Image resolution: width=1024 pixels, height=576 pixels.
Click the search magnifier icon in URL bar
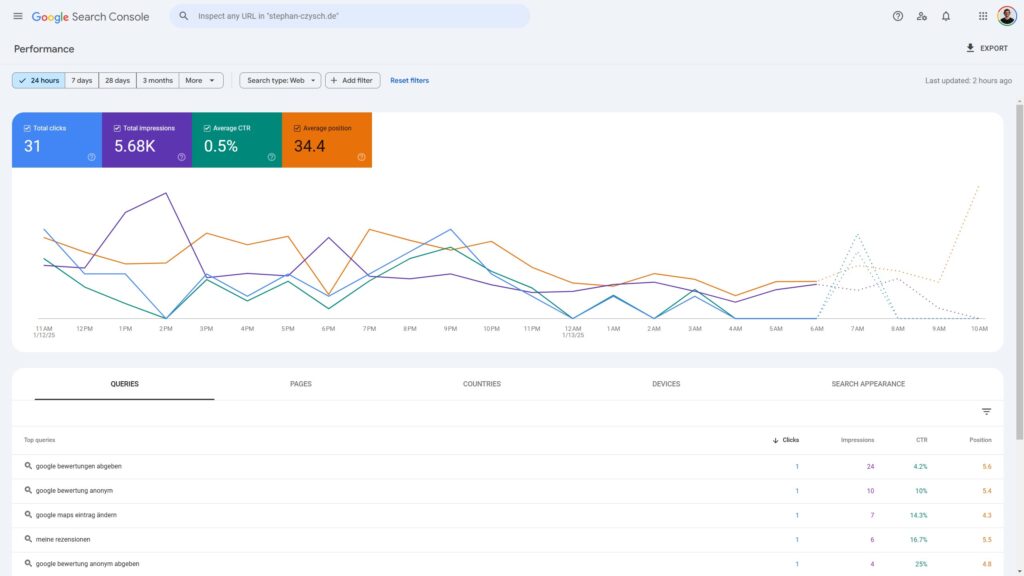tap(184, 16)
